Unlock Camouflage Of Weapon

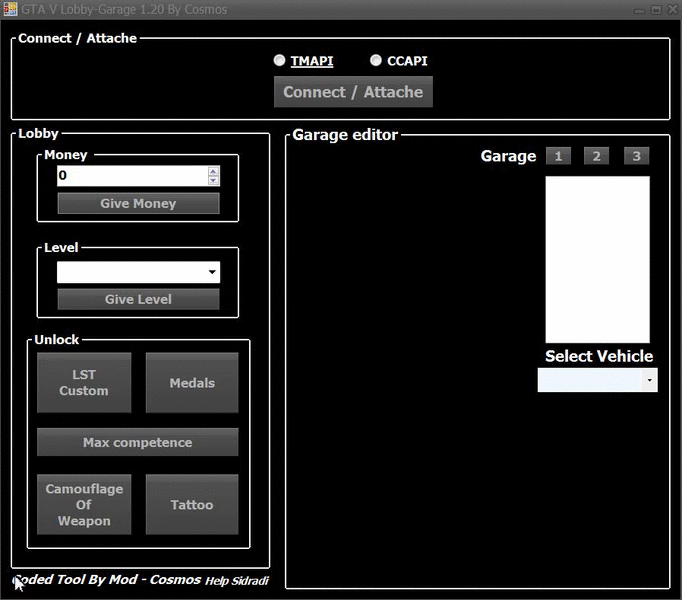[x=84, y=504]
